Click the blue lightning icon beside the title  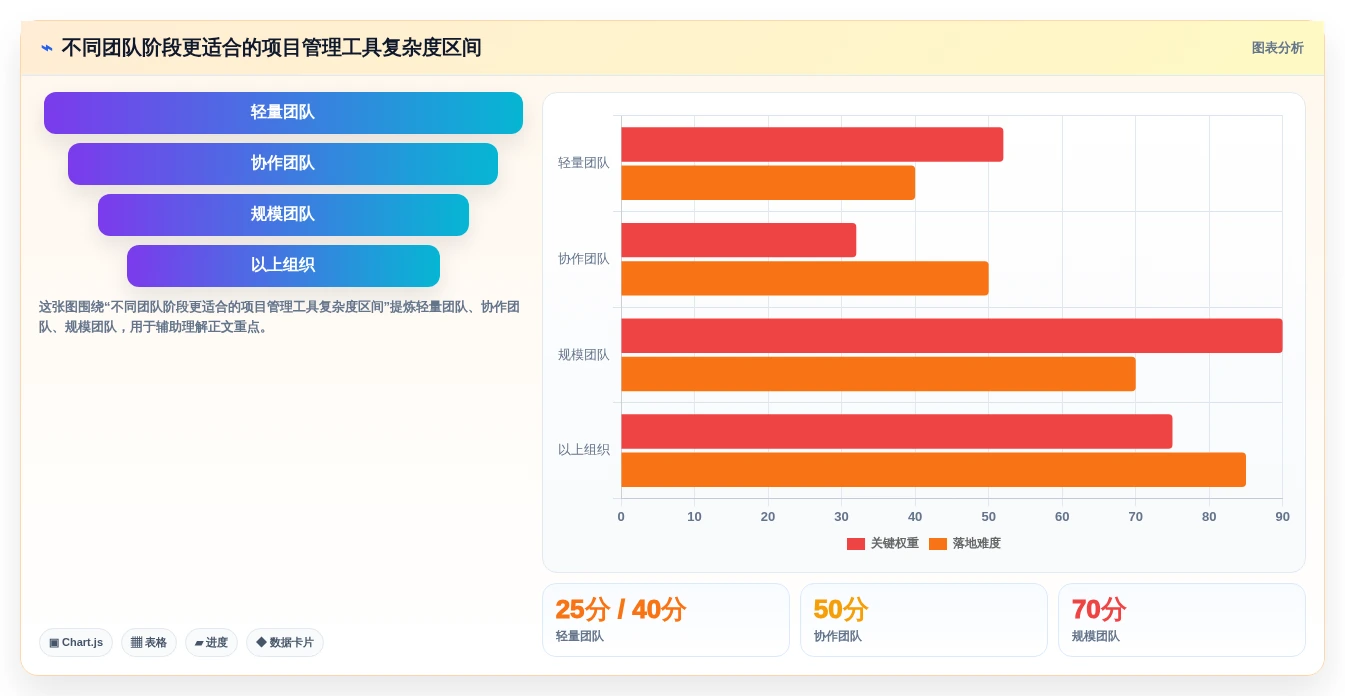tap(47, 48)
